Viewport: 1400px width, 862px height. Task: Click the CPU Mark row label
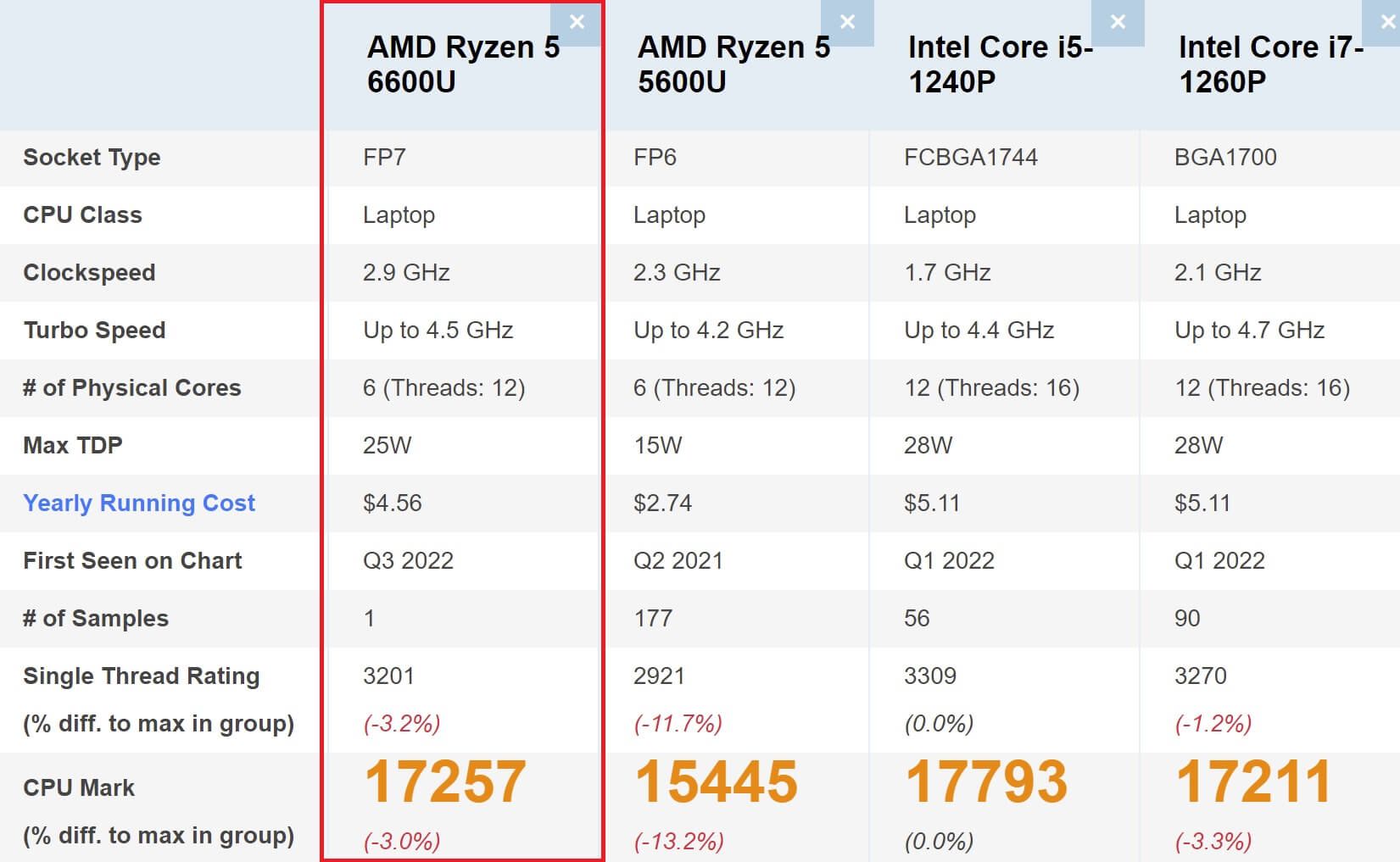[79, 788]
